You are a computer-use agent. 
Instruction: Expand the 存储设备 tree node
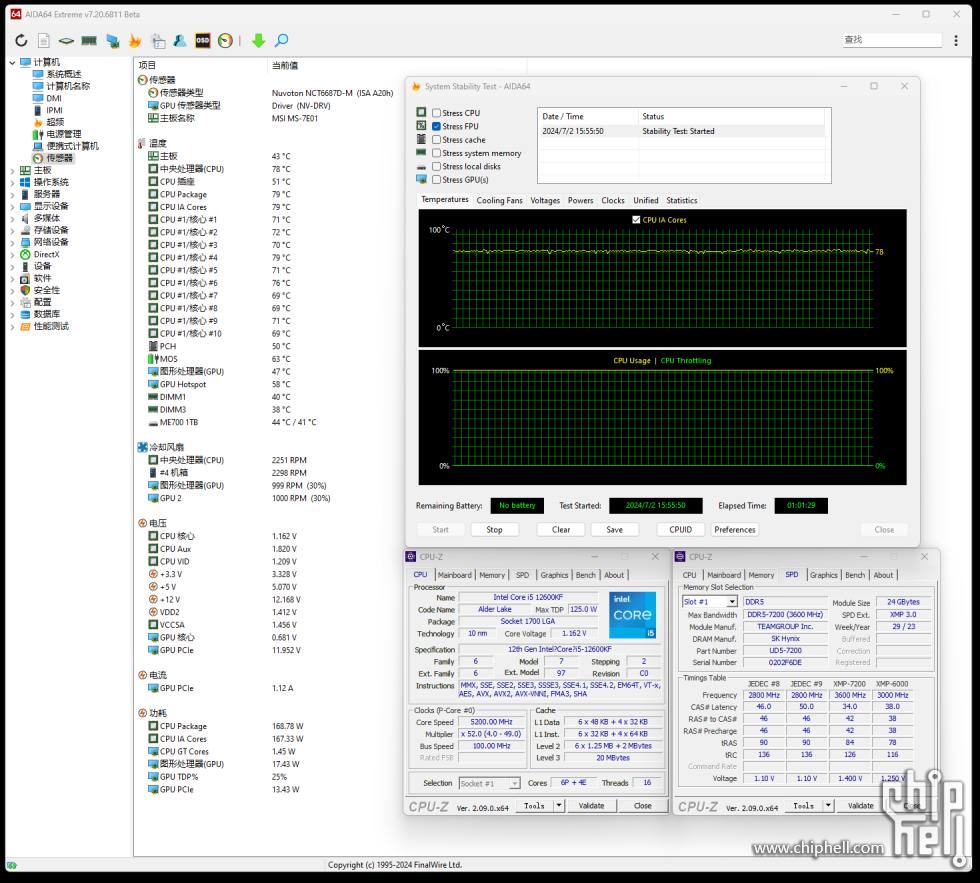pyautogui.click(x=12, y=231)
